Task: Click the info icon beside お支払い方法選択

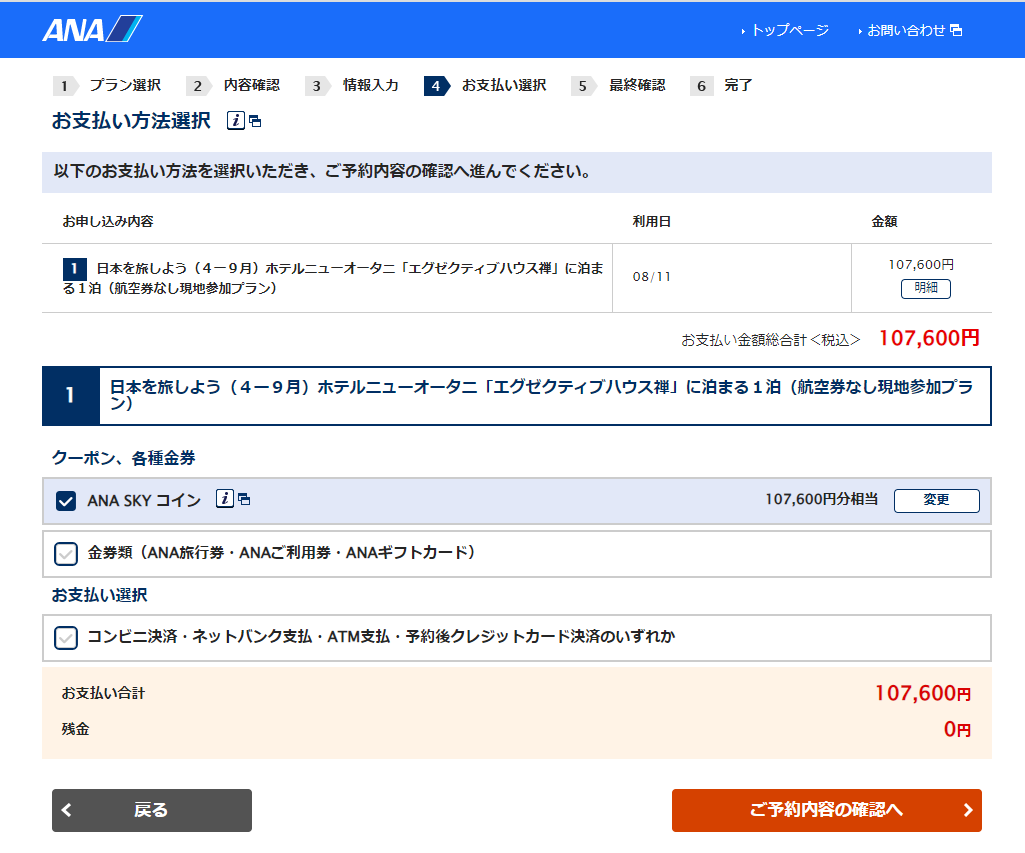Action: 236,120
